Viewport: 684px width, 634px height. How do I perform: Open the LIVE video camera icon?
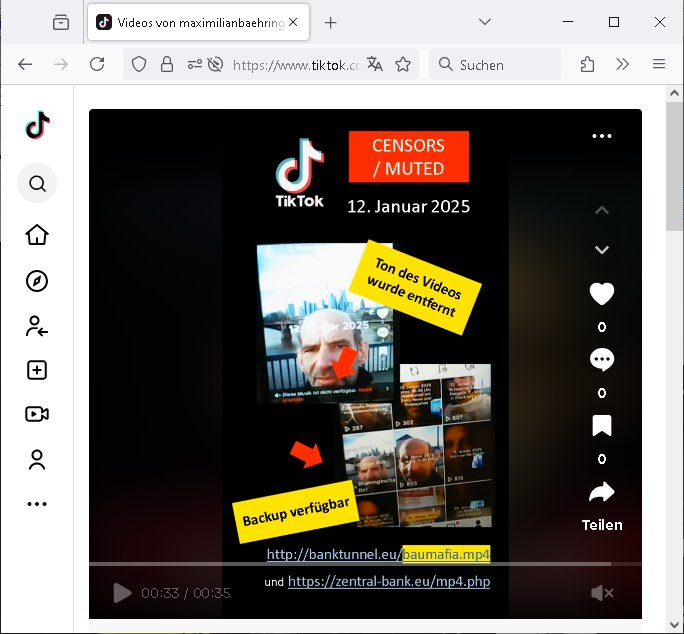click(x=37, y=414)
